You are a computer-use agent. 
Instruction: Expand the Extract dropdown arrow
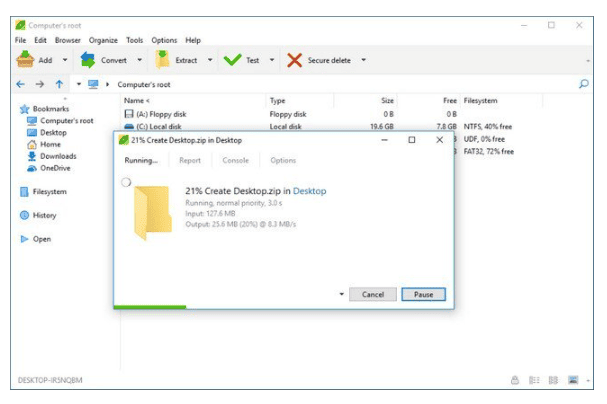210,60
